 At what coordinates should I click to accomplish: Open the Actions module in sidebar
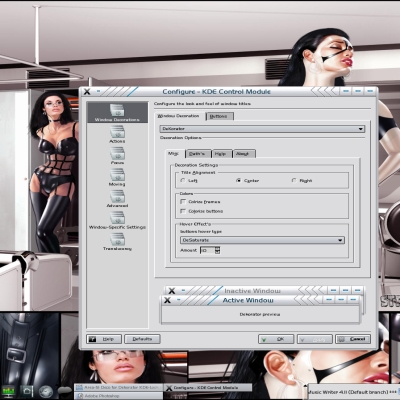click(117, 134)
